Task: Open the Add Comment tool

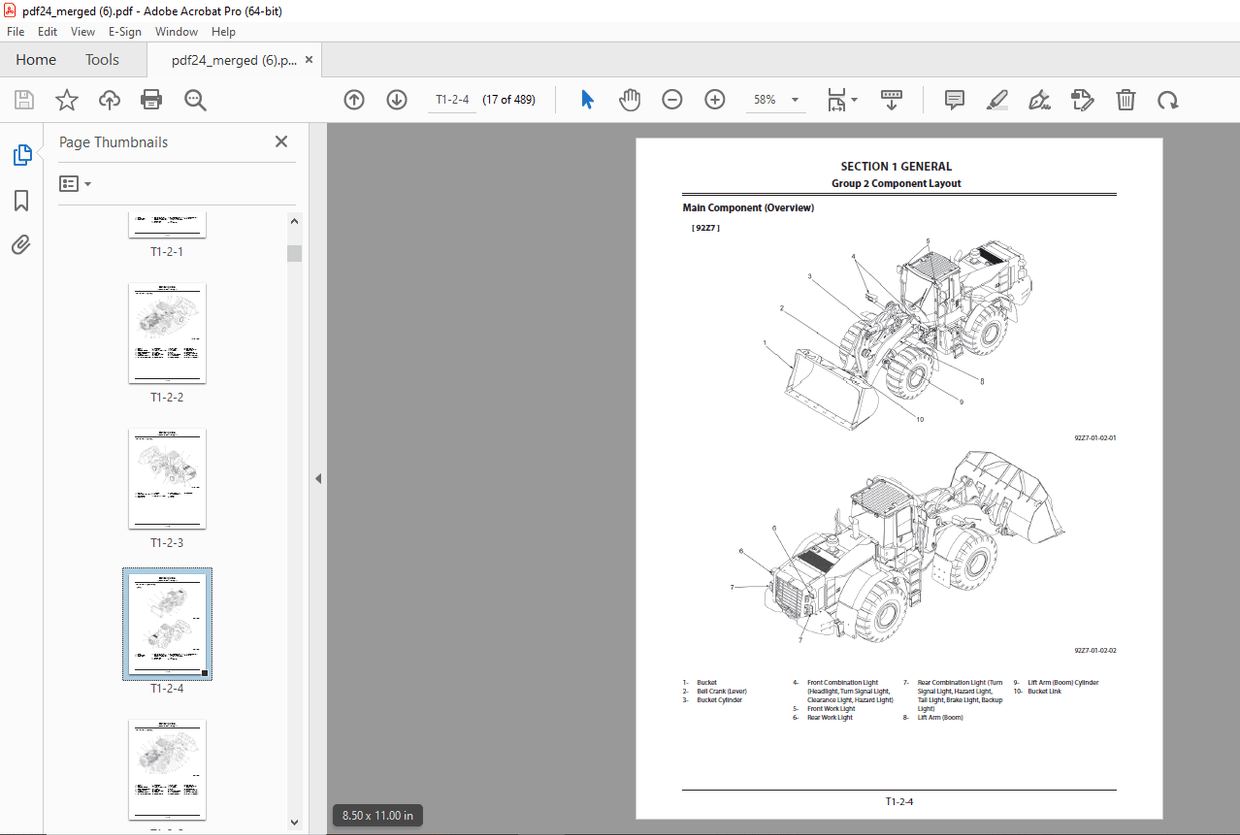Action: (954, 99)
